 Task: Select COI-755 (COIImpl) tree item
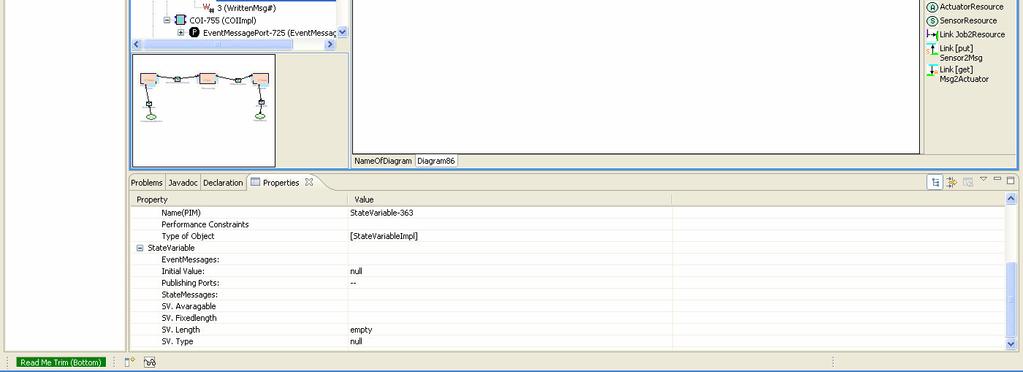[x=222, y=20]
